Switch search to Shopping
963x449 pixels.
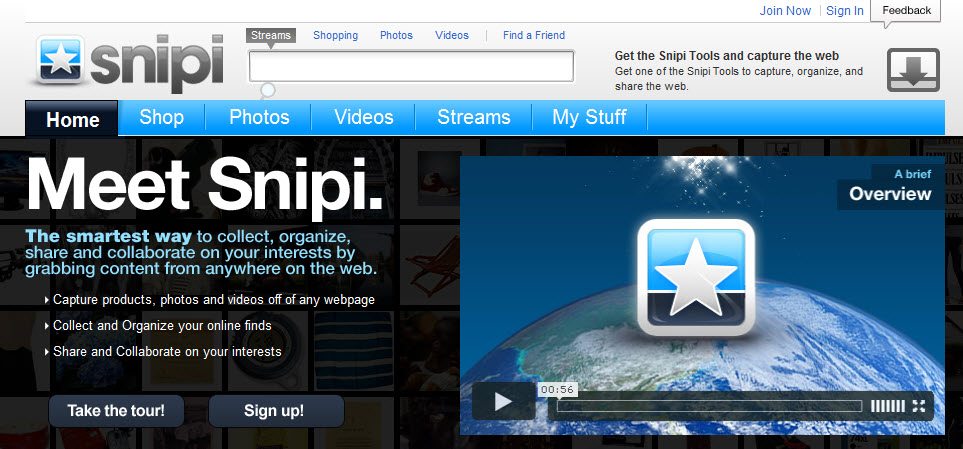coord(335,35)
